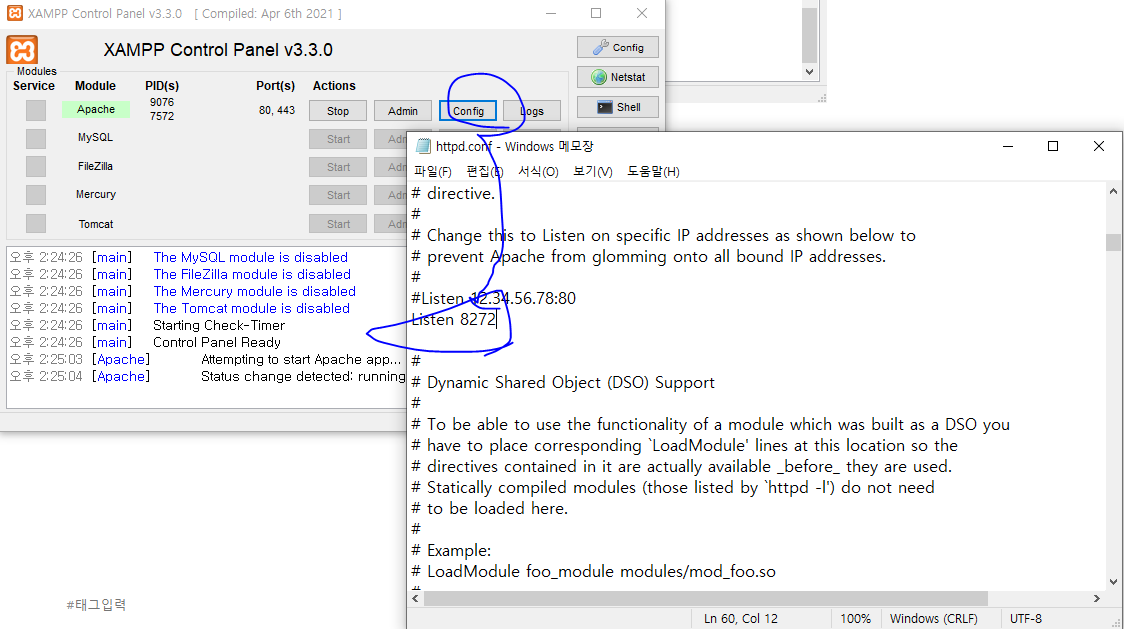The image size is (1124, 629).
Task: Click the XAMPP title bar icon
Action: [14, 13]
